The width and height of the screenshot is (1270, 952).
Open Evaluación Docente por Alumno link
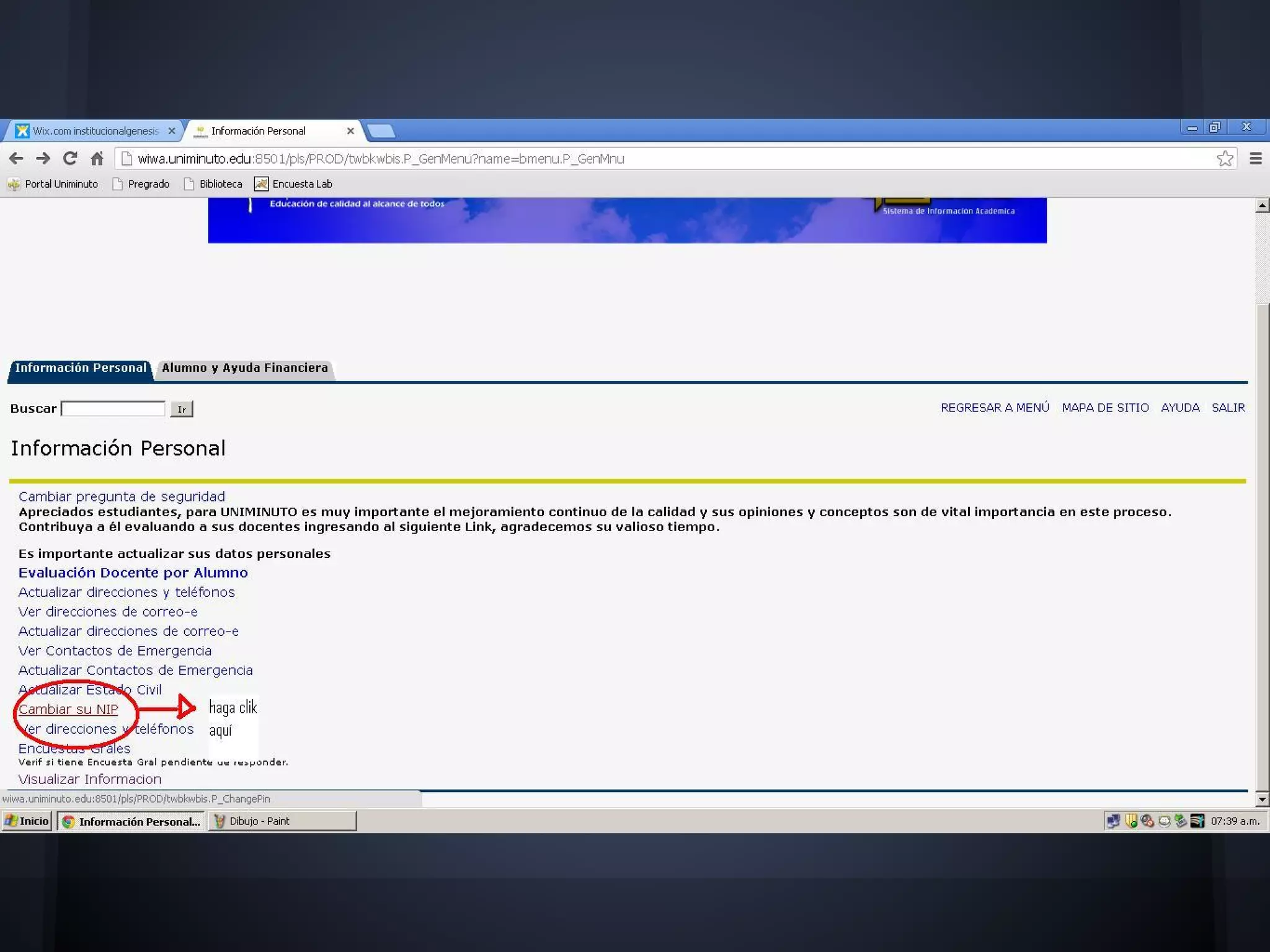tap(133, 573)
